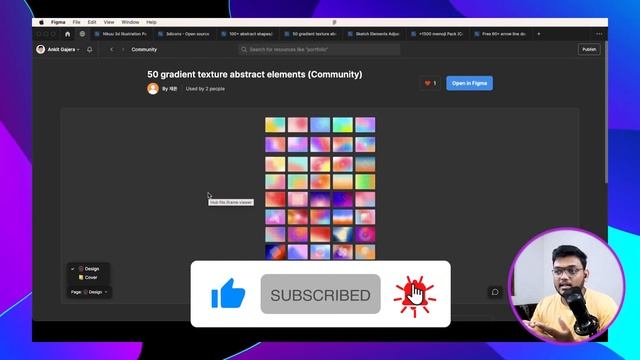The height and width of the screenshot is (360, 640).
Task: Click the Publish button
Action: [589, 49]
